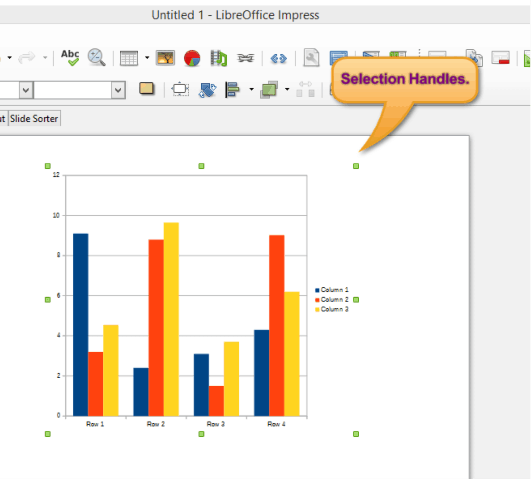Open the Zoom & Pan magnifier tool
532x479 pixels.
point(96,57)
